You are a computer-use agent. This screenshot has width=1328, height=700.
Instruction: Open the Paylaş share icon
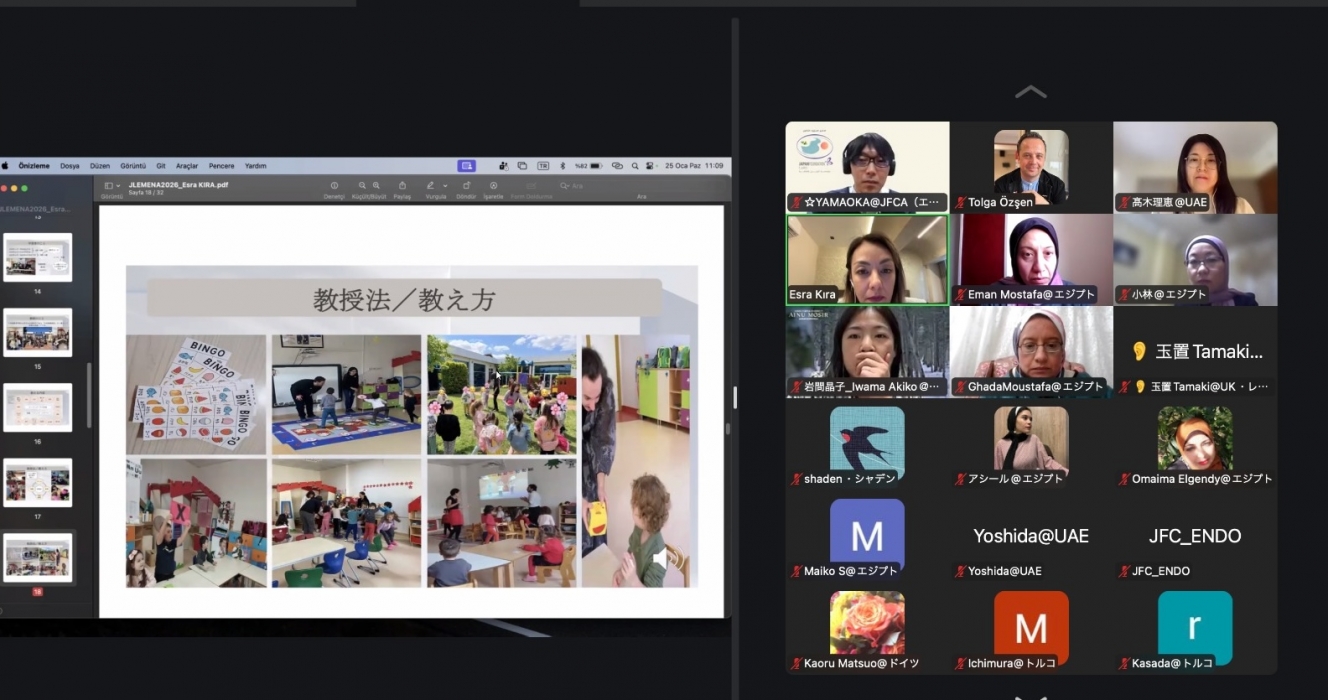coord(402,186)
